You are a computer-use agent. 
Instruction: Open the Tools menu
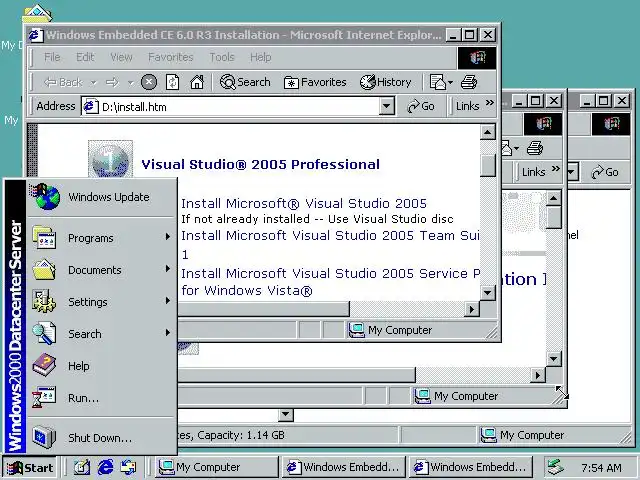[222, 57]
